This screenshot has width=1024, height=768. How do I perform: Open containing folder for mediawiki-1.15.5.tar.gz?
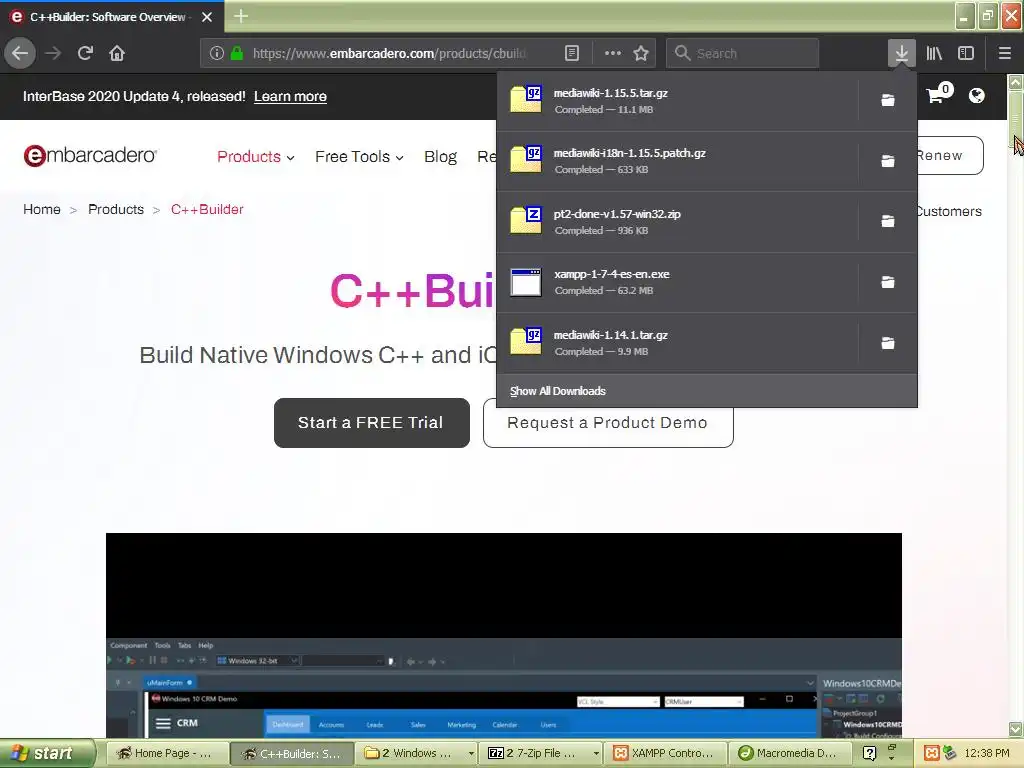point(888,100)
